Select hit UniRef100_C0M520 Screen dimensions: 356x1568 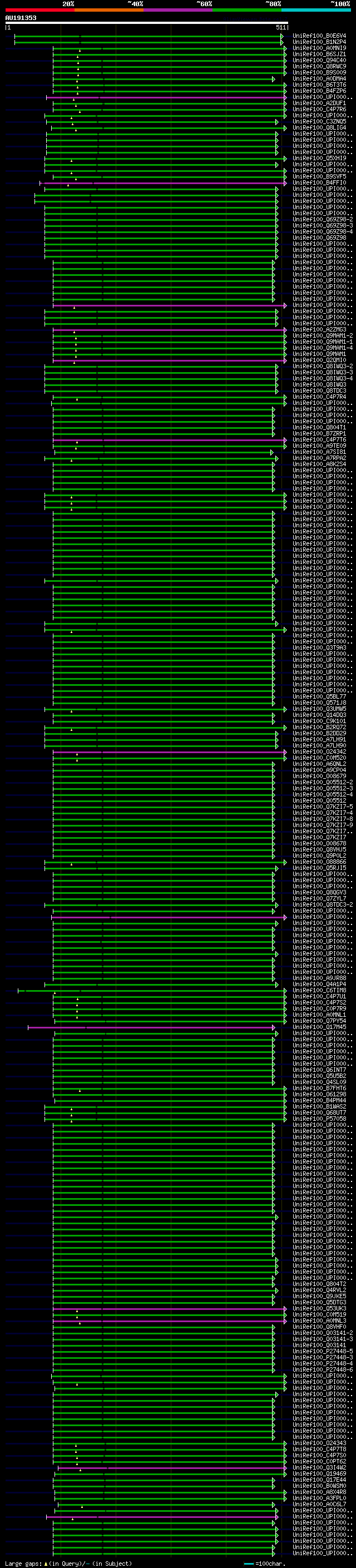(x=319, y=758)
